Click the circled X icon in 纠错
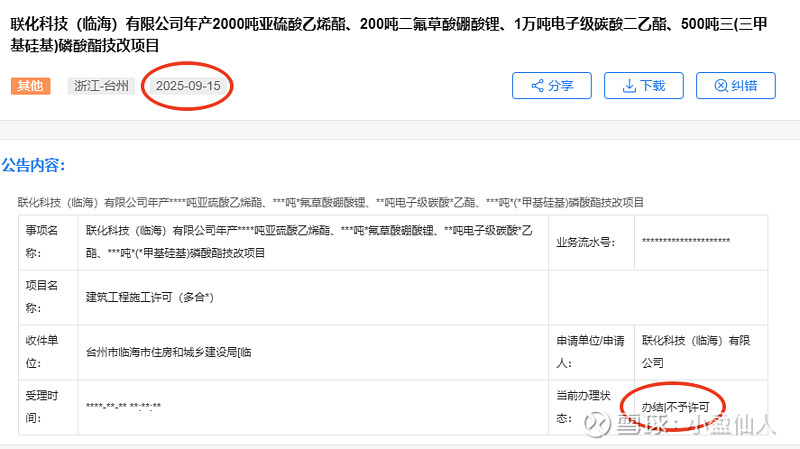The width and height of the screenshot is (800, 449). [x=721, y=86]
